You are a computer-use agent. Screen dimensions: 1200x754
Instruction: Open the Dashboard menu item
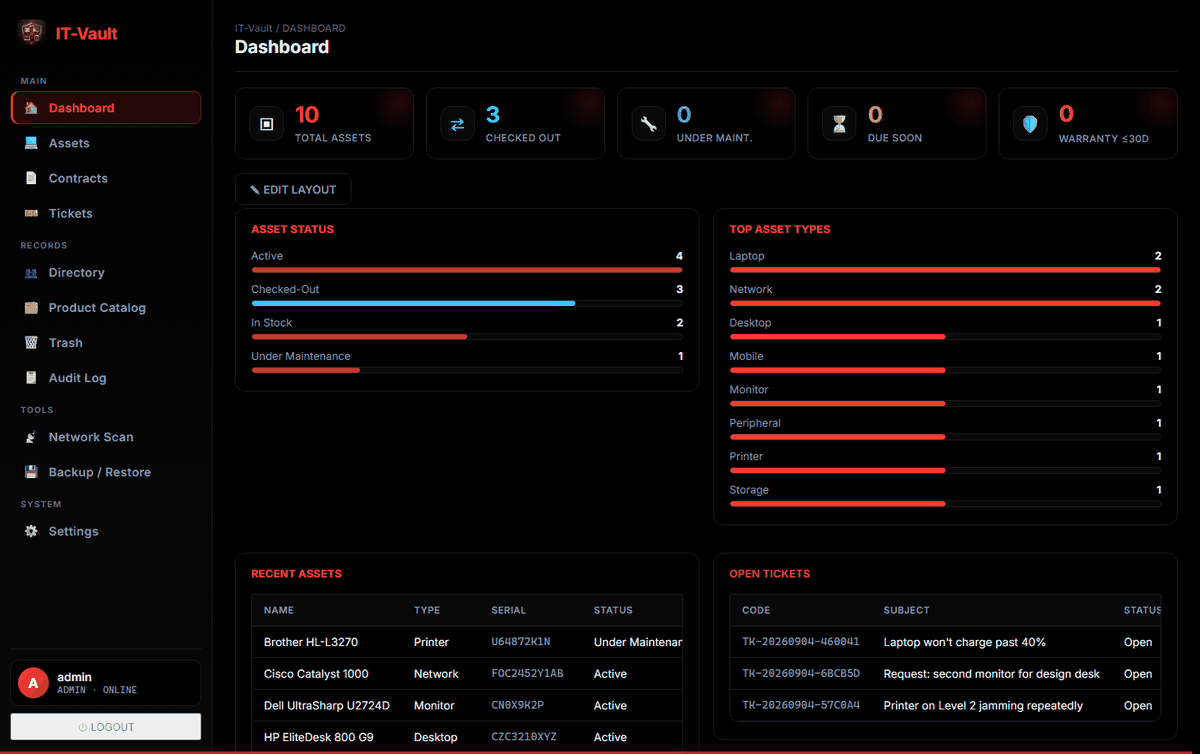point(106,108)
